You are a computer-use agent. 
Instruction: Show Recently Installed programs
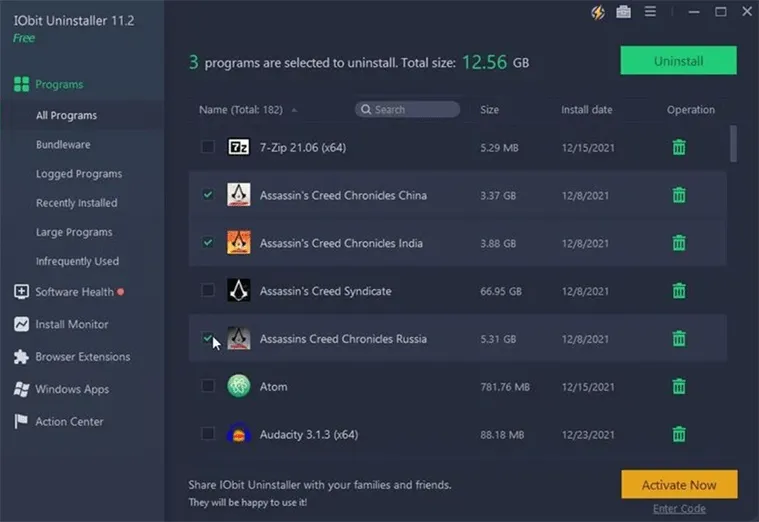(x=76, y=203)
